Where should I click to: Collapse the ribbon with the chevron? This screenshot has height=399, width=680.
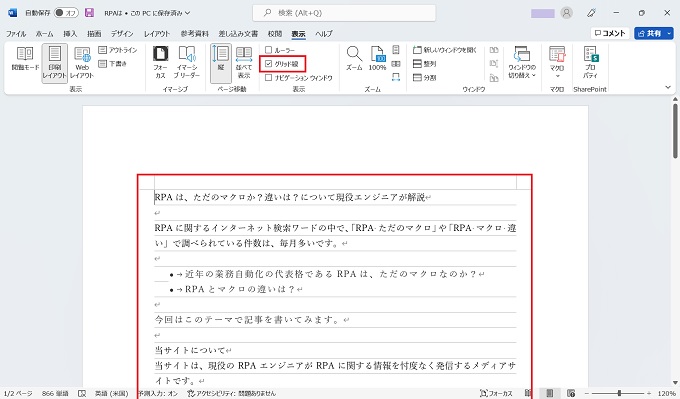point(668,87)
